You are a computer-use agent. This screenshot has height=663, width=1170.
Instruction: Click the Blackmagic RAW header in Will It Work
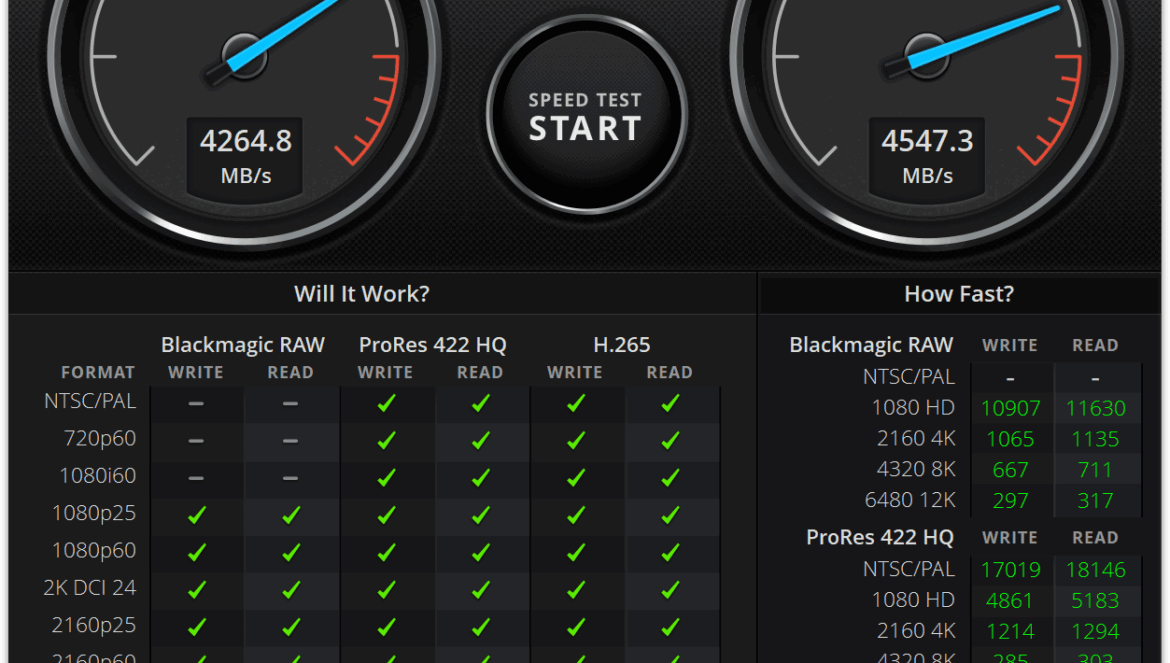tap(243, 345)
